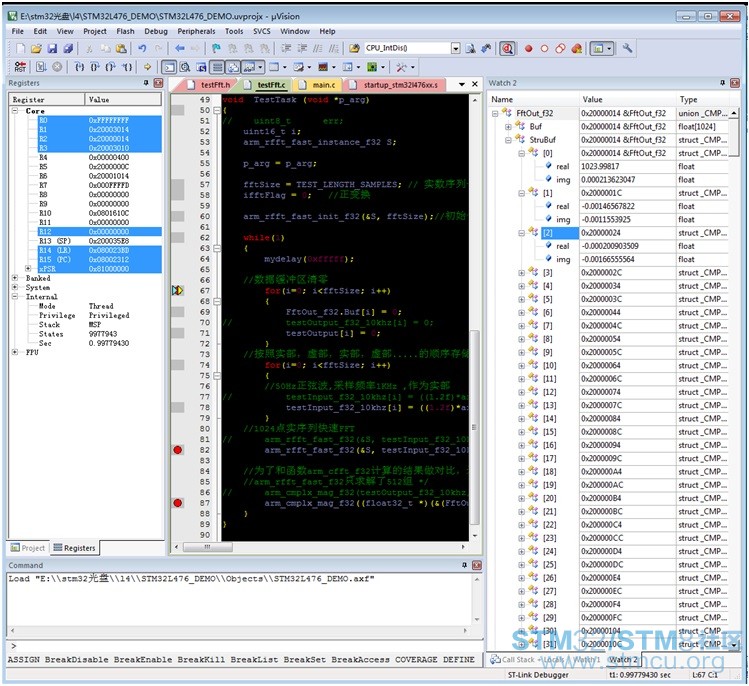Kill all breakpoints in current target
This screenshot has height=686, width=749.
coord(577,49)
